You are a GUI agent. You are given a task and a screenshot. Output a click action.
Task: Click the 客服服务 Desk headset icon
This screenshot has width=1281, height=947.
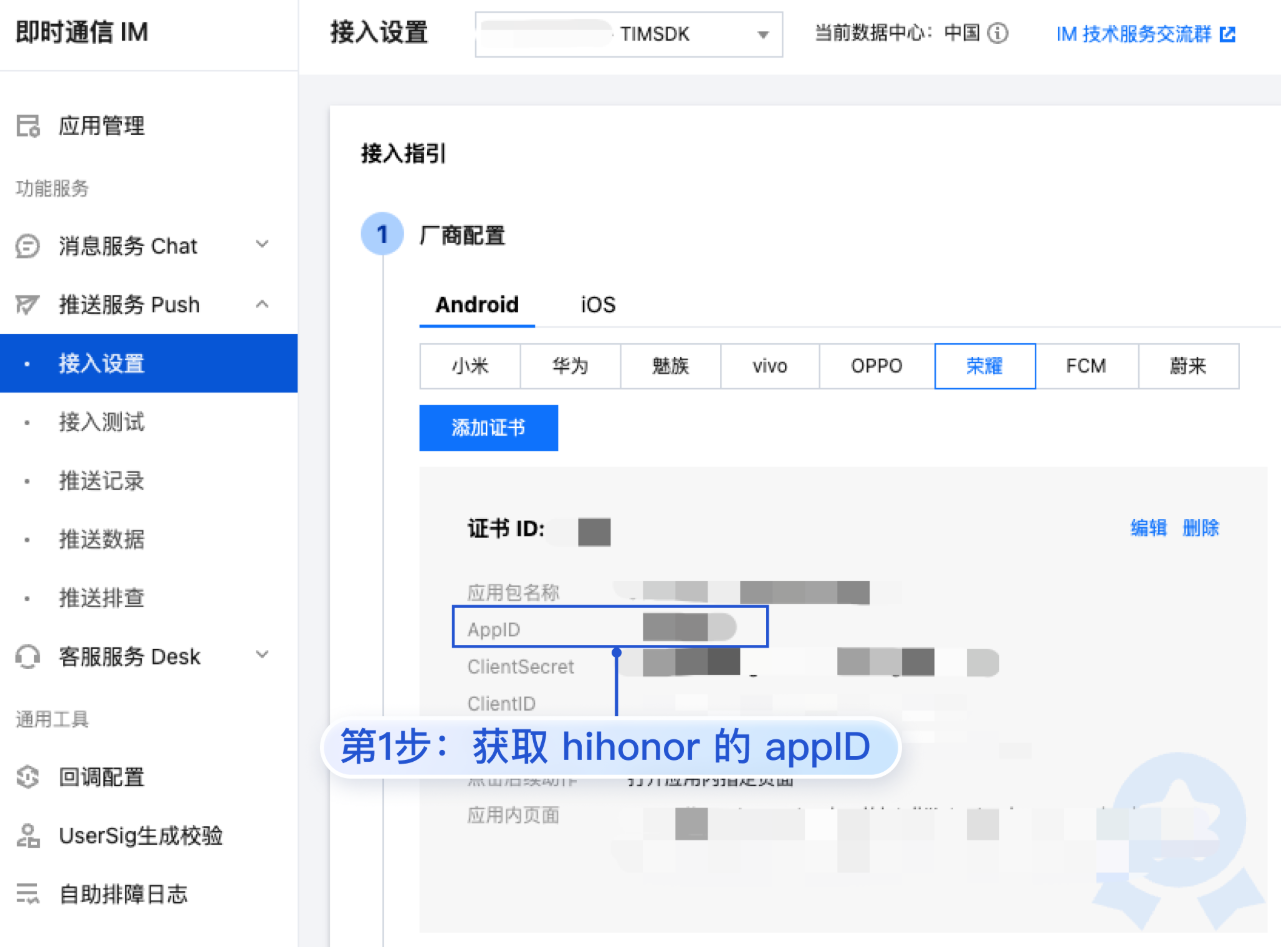[x=28, y=657]
